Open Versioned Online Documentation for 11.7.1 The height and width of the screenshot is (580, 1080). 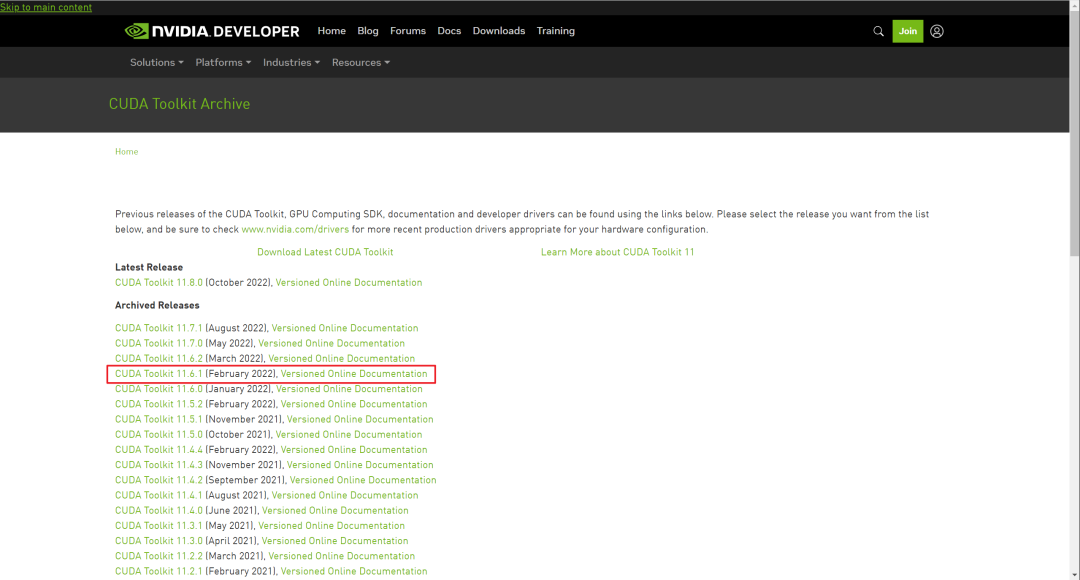[x=344, y=328]
